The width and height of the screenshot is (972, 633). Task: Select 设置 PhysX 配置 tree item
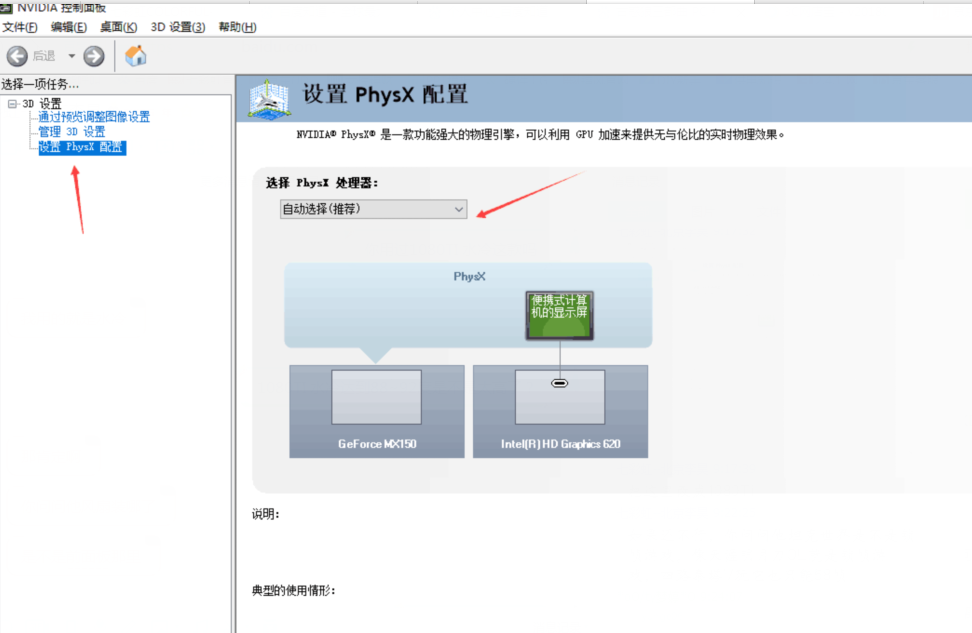[x=82, y=147]
